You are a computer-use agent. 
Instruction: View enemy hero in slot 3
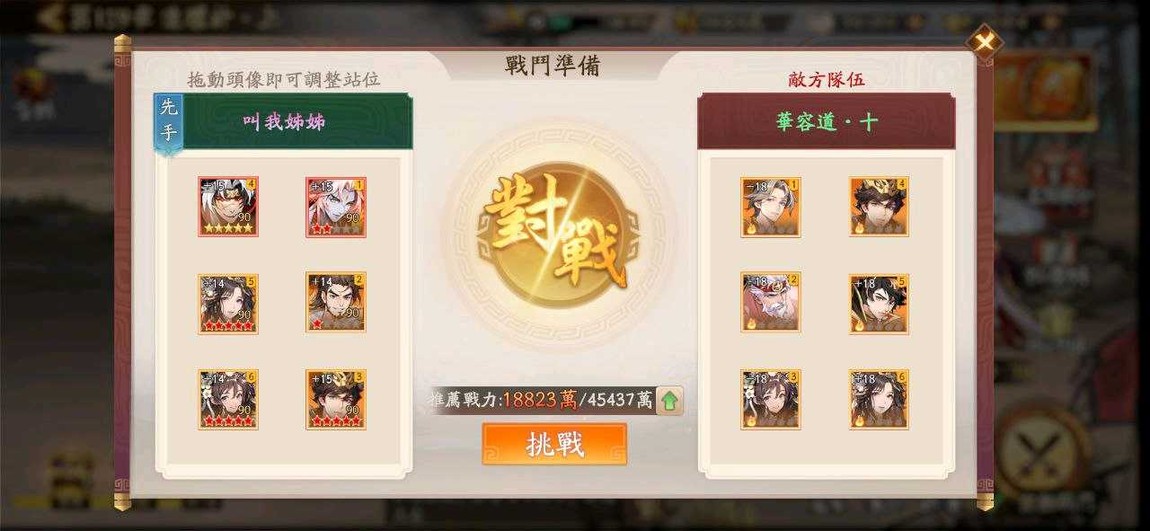[x=771, y=399]
